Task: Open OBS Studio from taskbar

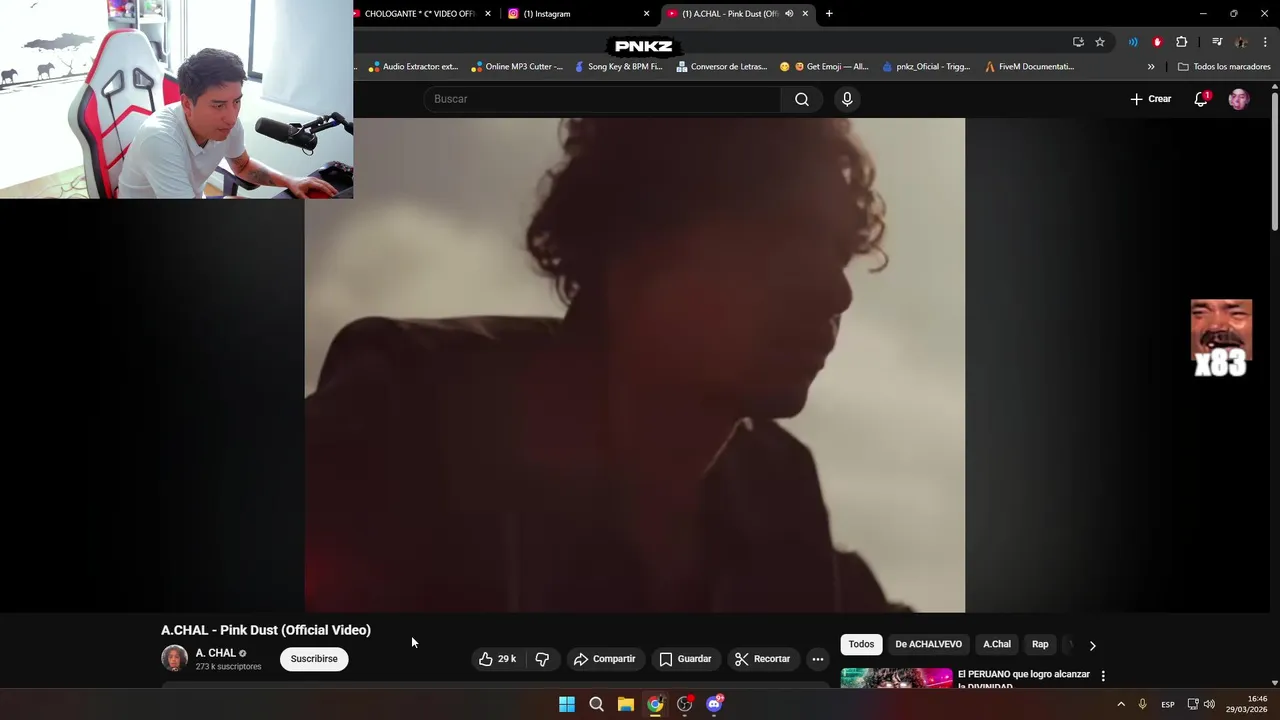Action: 684,704
